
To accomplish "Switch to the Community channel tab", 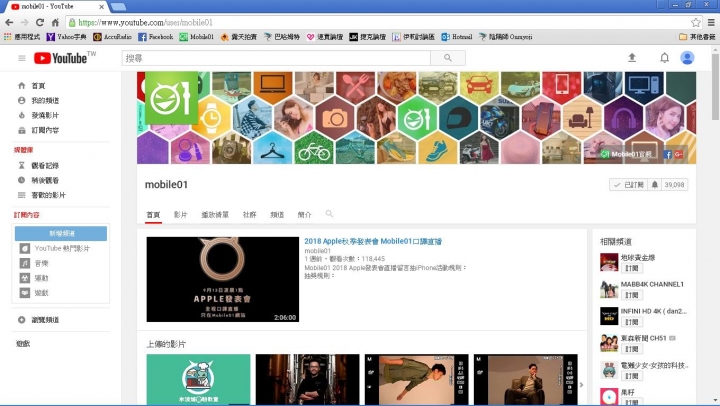I will (249, 214).
